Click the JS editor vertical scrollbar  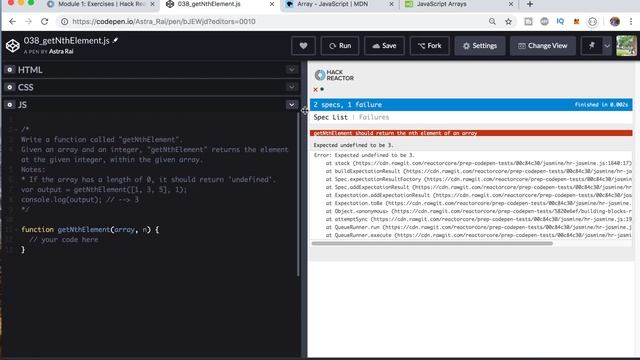pyautogui.click(x=298, y=194)
